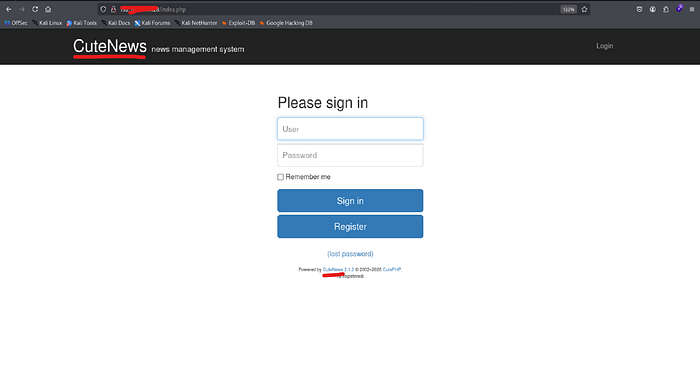Bookmark this page with the star icon
The image size is (700, 377).
584,9
